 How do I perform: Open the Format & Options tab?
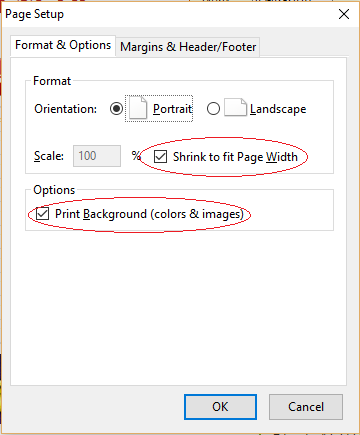click(x=63, y=45)
